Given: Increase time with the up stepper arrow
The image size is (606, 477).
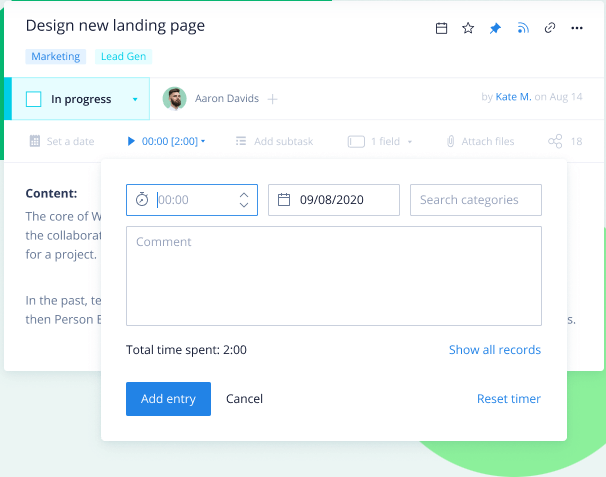Looking at the screenshot, I should (x=243, y=195).
